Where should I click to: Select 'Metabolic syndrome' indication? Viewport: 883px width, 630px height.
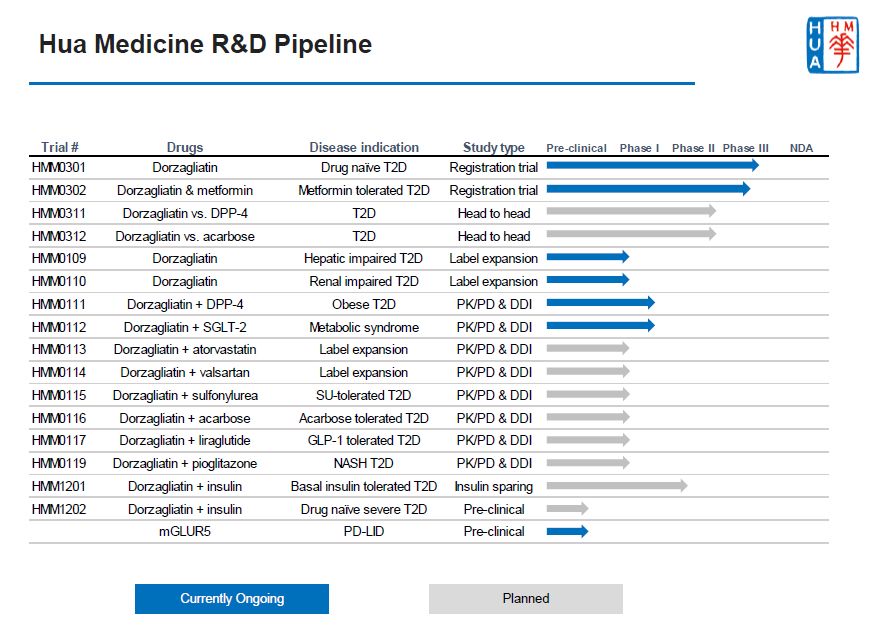click(364, 328)
